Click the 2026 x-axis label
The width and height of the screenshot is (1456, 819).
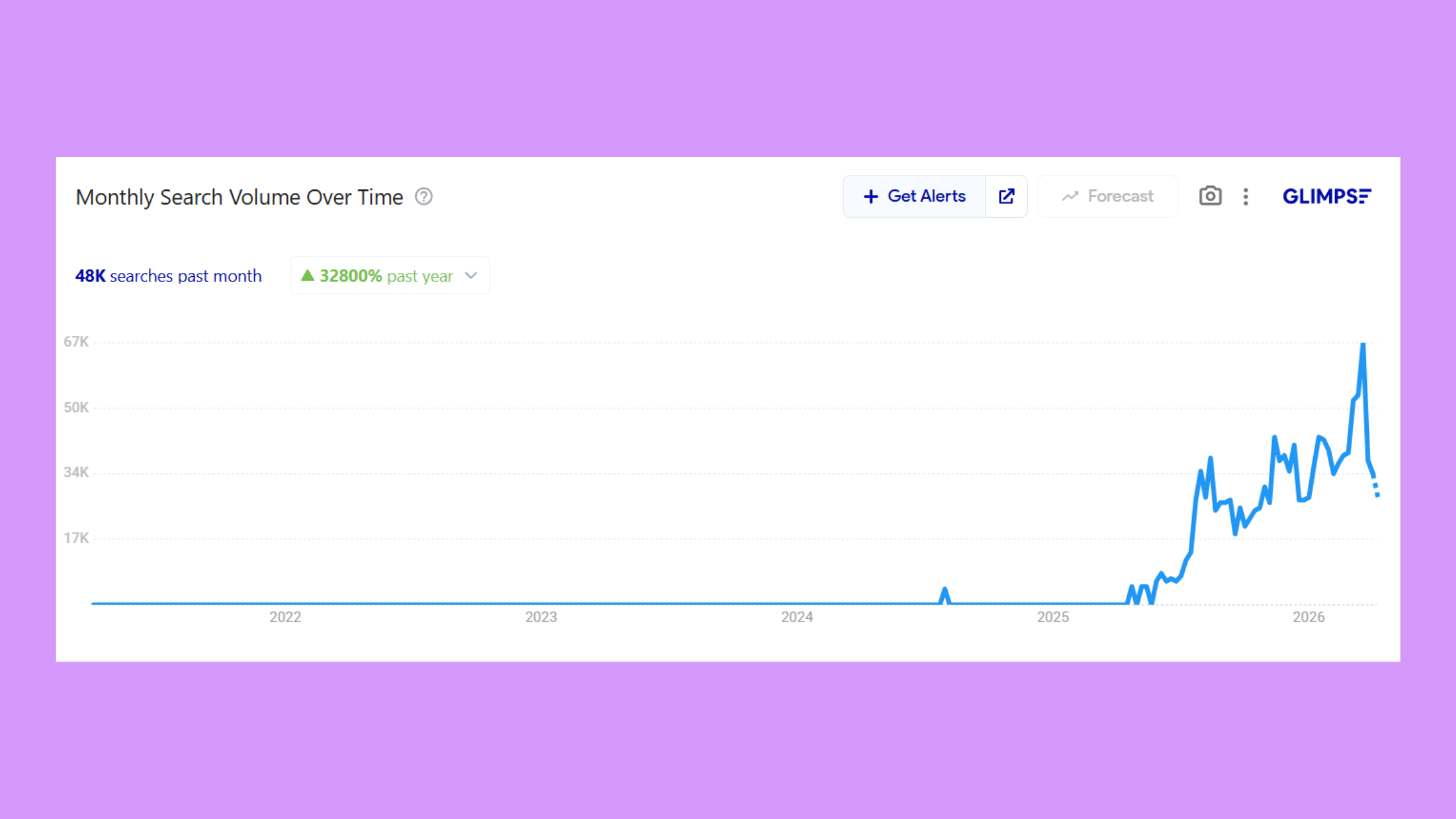tap(1308, 617)
